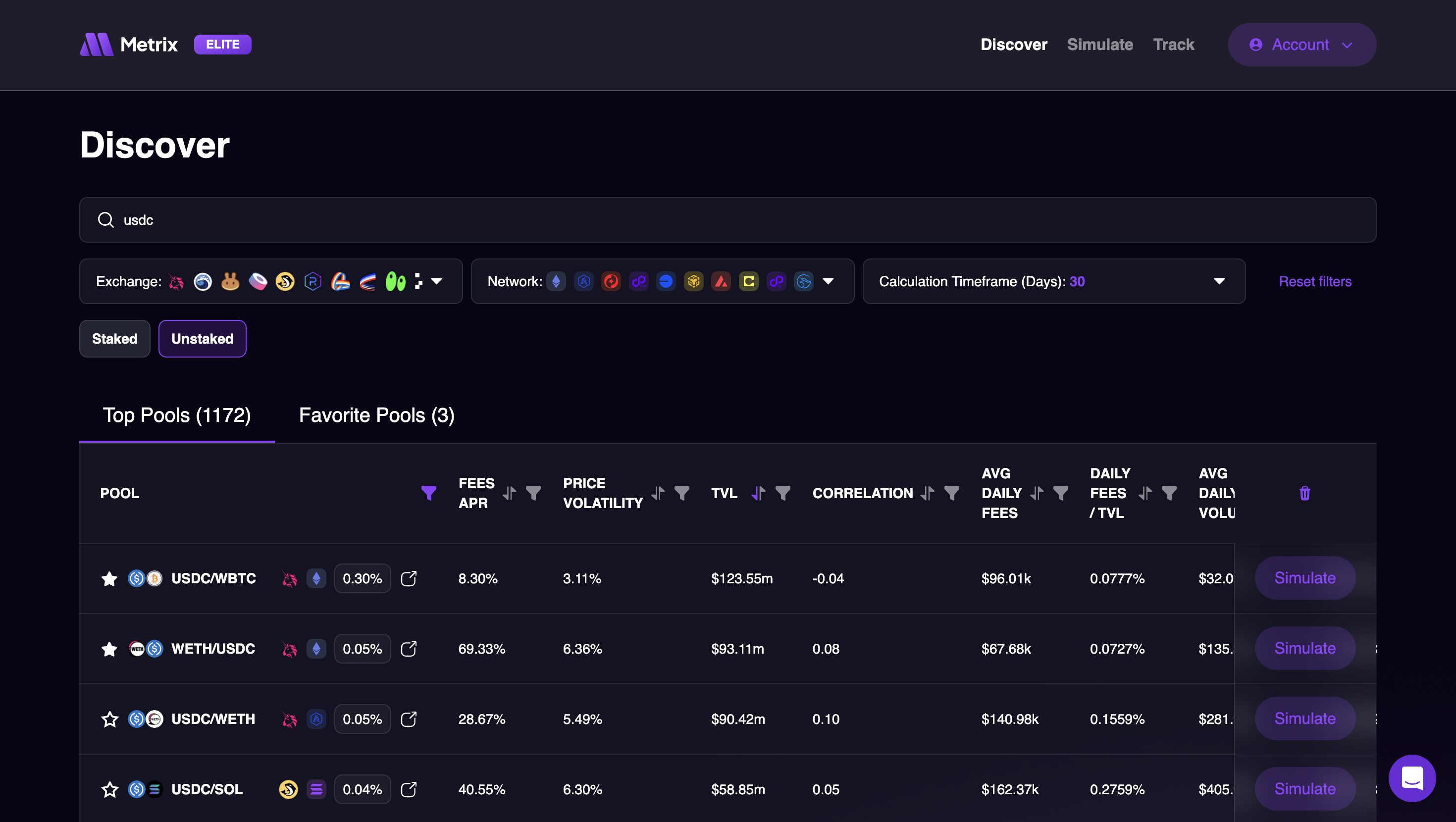Select the Uniswap exchange filter icon
The height and width of the screenshot is (822, 1456).
click(x=176, y=281)
